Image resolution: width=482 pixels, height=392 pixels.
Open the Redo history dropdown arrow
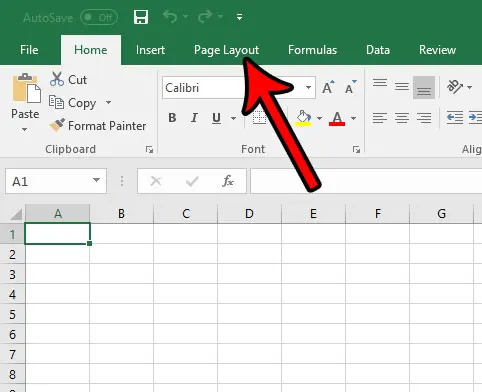click(x=220, y=16)
